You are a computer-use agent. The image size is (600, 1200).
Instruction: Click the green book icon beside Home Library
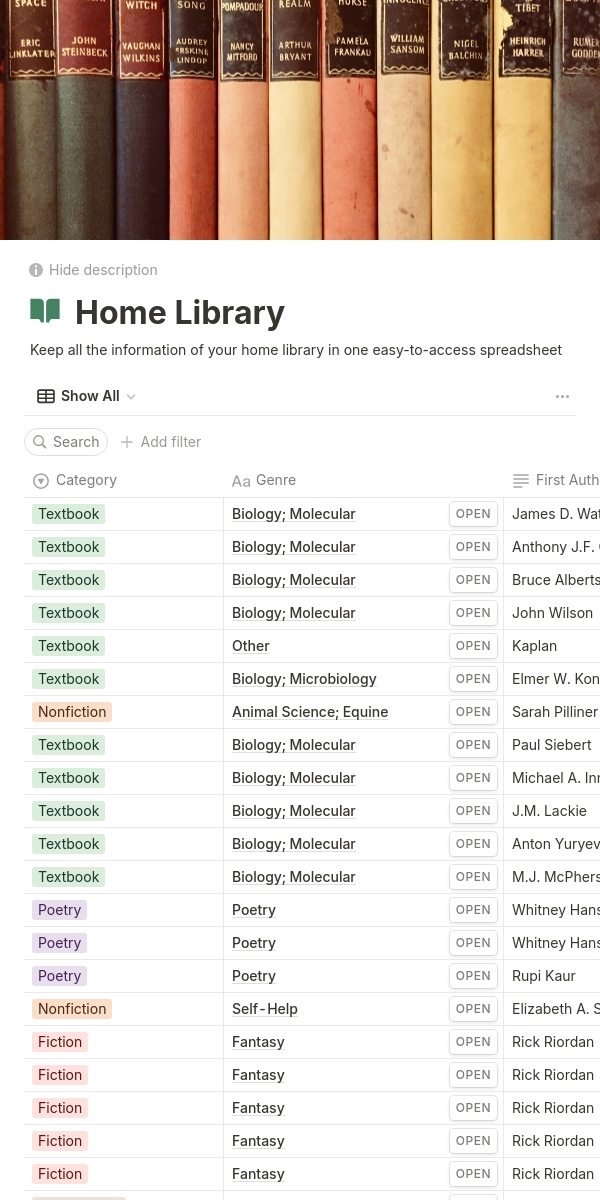(x=45, y=311)
